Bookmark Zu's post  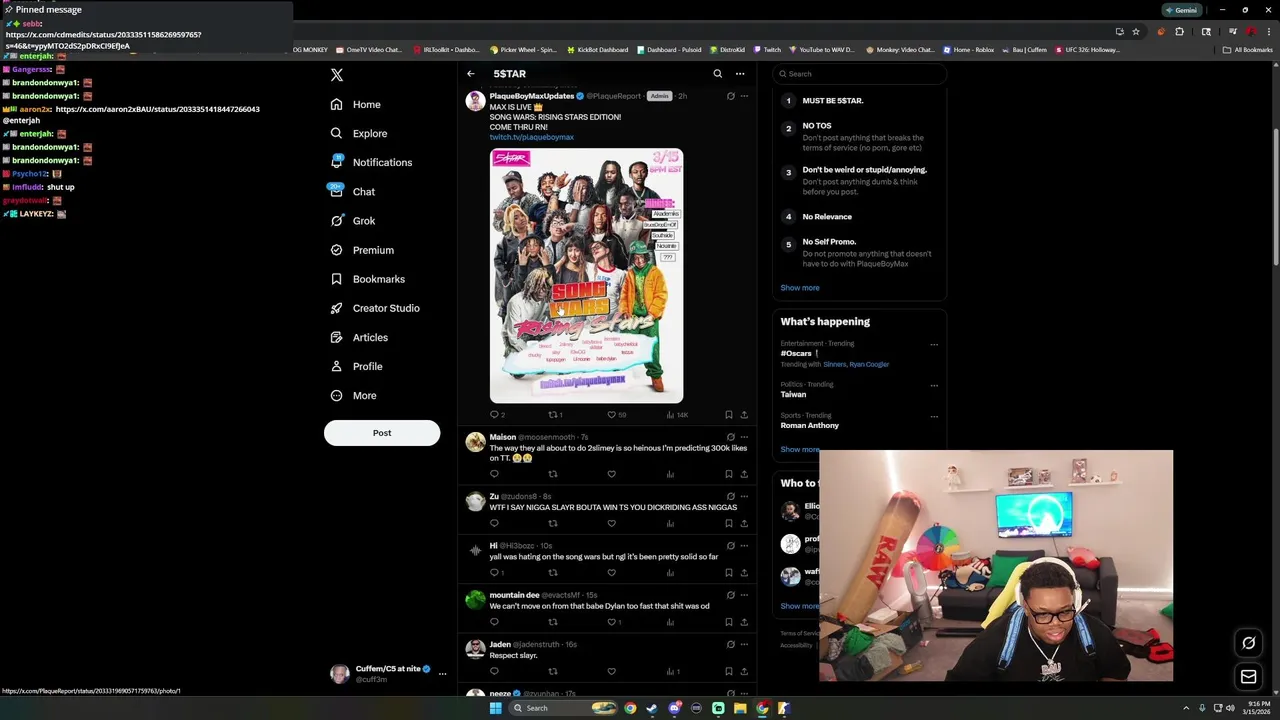click(x=728, y=523)
